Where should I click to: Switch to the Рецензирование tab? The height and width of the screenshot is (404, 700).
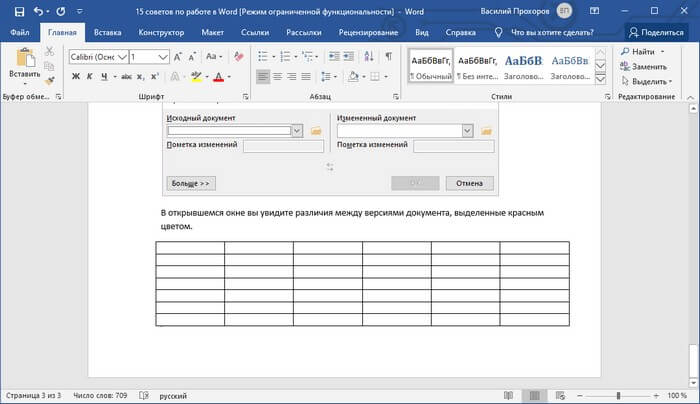[x=368, y=33]
